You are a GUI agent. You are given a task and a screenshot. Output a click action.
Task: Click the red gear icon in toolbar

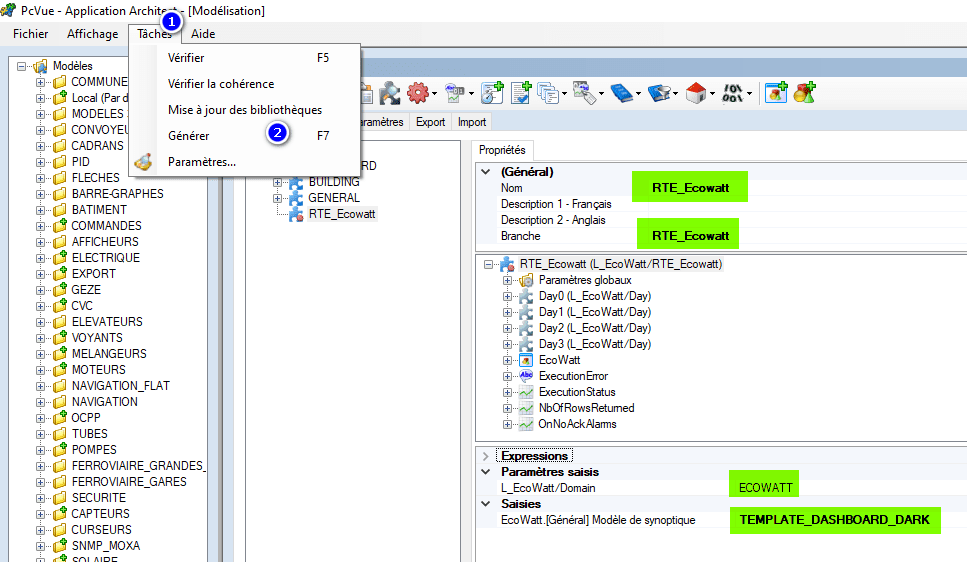[418, 93]
